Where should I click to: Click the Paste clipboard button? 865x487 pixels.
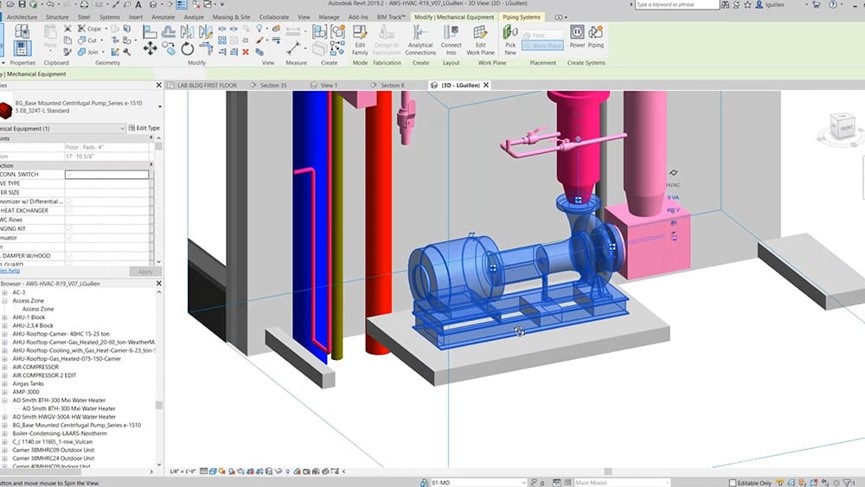[x=50, y=38]
